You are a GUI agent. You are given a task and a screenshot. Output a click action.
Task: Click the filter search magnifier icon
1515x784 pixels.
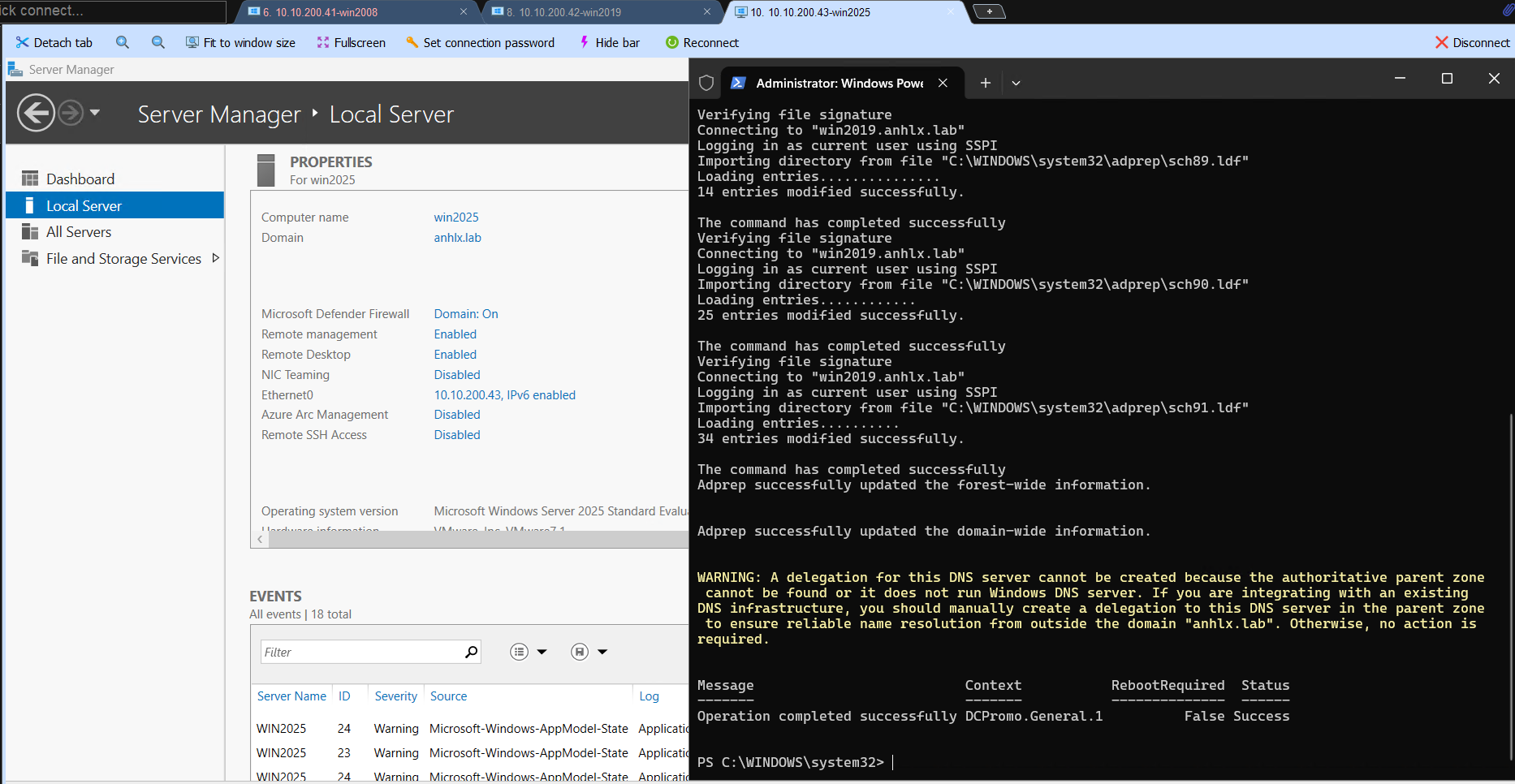(471, 652)
